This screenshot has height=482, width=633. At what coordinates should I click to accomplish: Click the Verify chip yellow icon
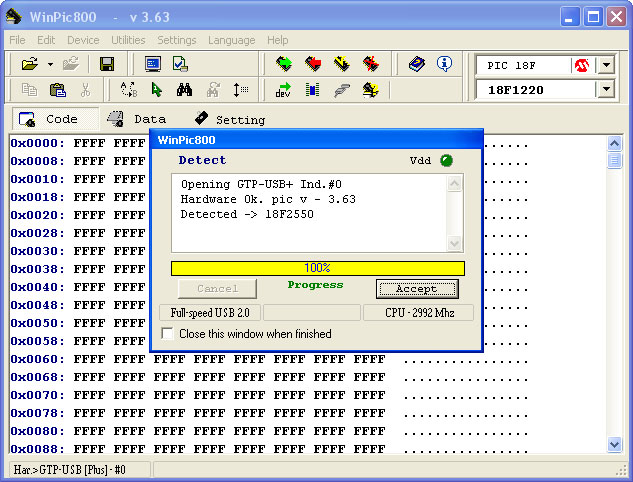(x=342, y=64)
